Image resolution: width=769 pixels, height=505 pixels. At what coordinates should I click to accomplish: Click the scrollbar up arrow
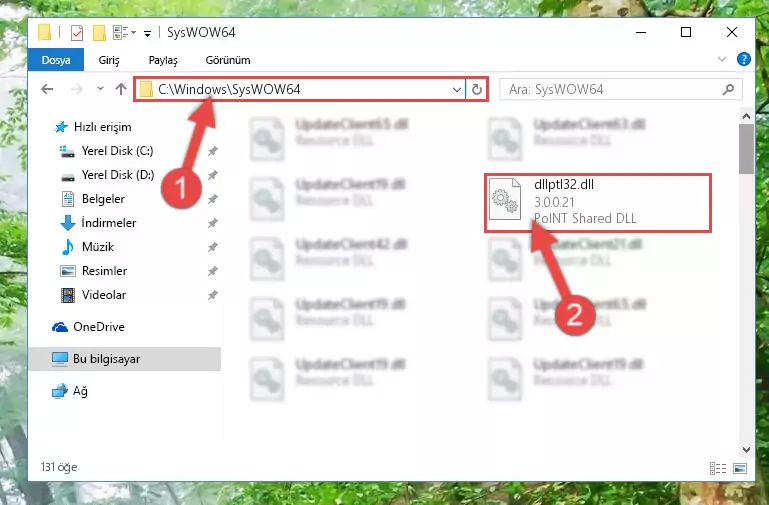pyautogui.click(x=746, y=116)
